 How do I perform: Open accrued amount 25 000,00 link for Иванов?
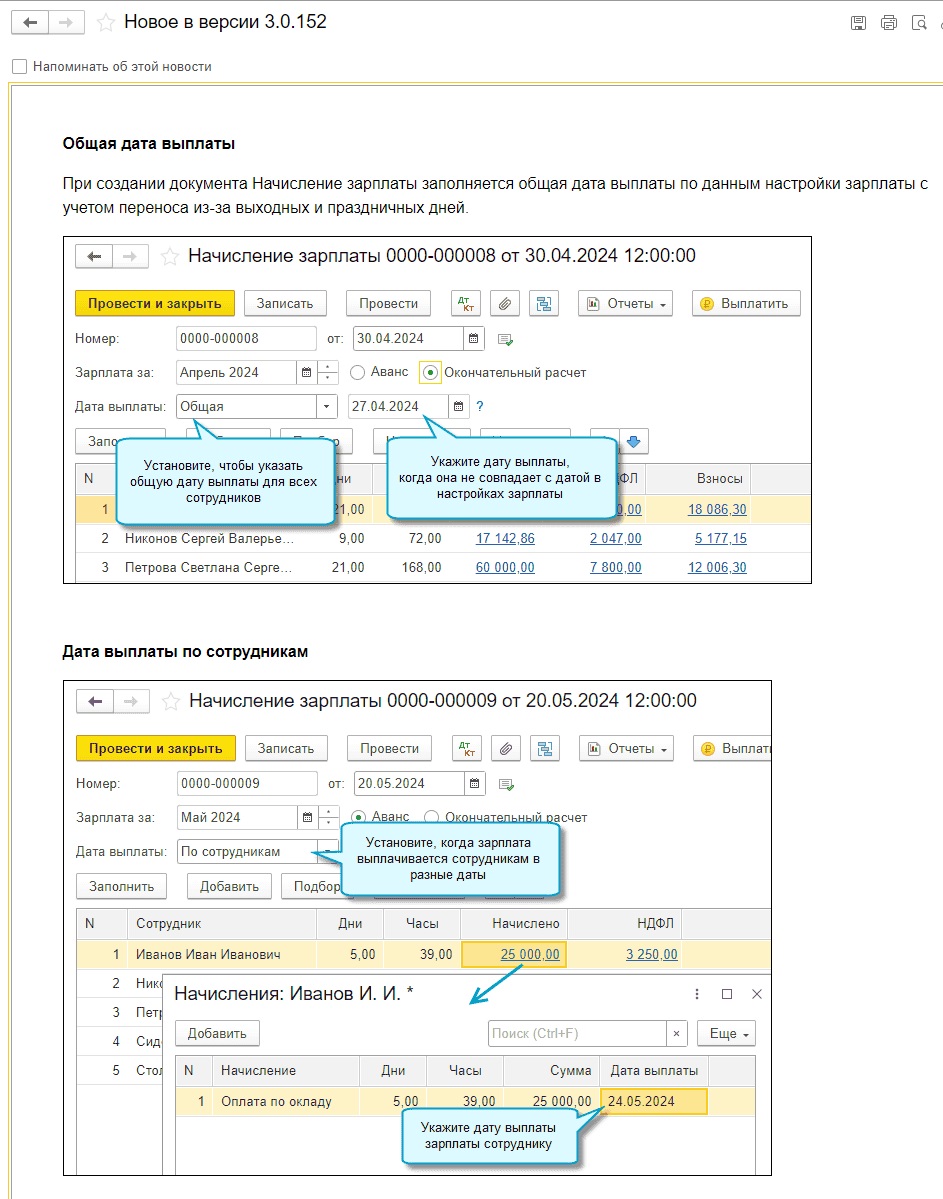[x=529, y=954]
